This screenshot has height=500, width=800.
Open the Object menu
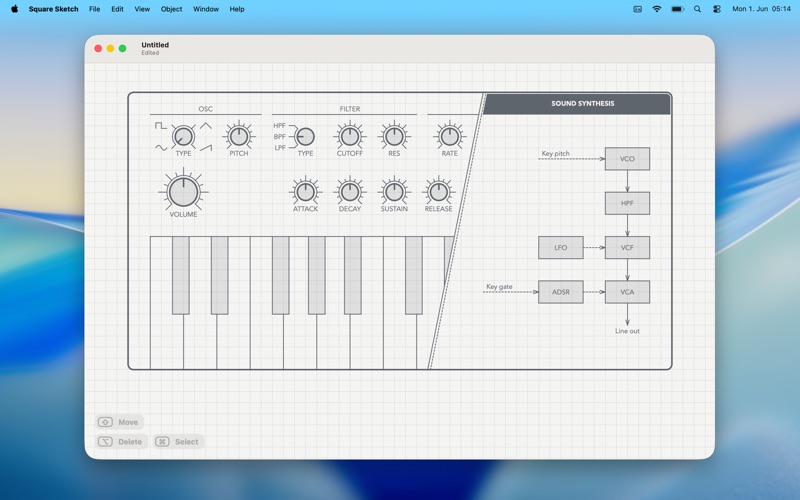(171, 9)
